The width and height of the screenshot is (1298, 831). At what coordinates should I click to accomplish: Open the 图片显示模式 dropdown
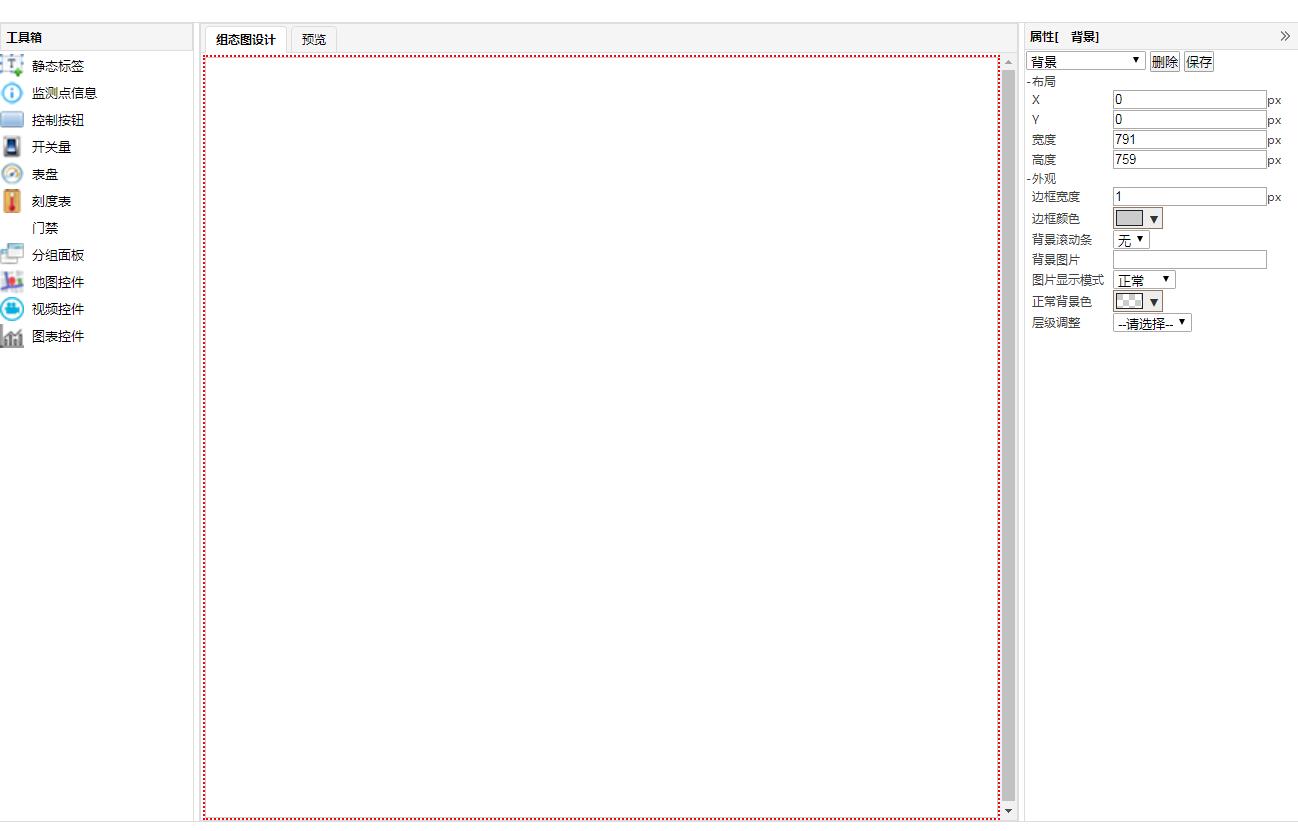(1144, 280)
